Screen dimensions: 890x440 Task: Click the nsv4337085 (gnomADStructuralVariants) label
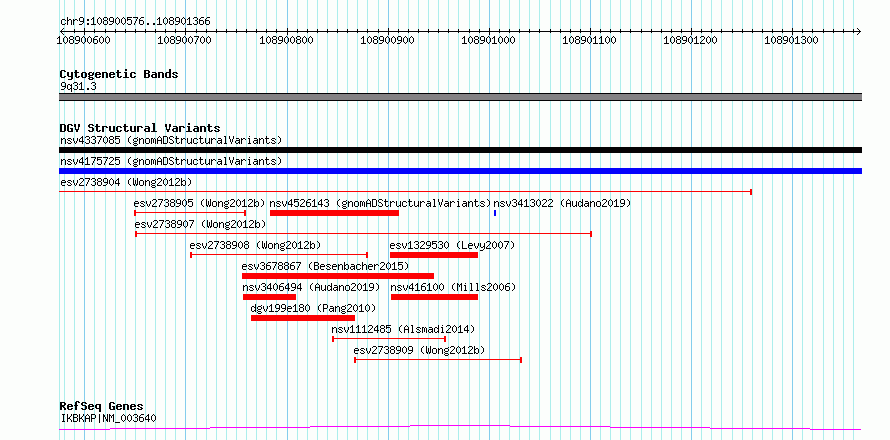(x=171, y=140)
